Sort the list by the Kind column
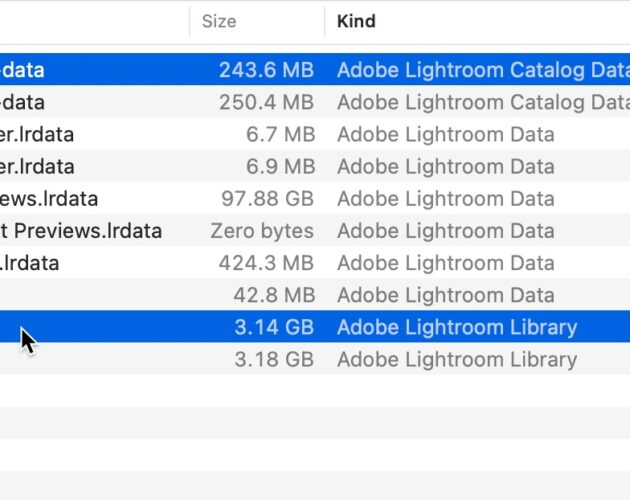The height and width of the screenshot is (500, 630). (356, 21)
